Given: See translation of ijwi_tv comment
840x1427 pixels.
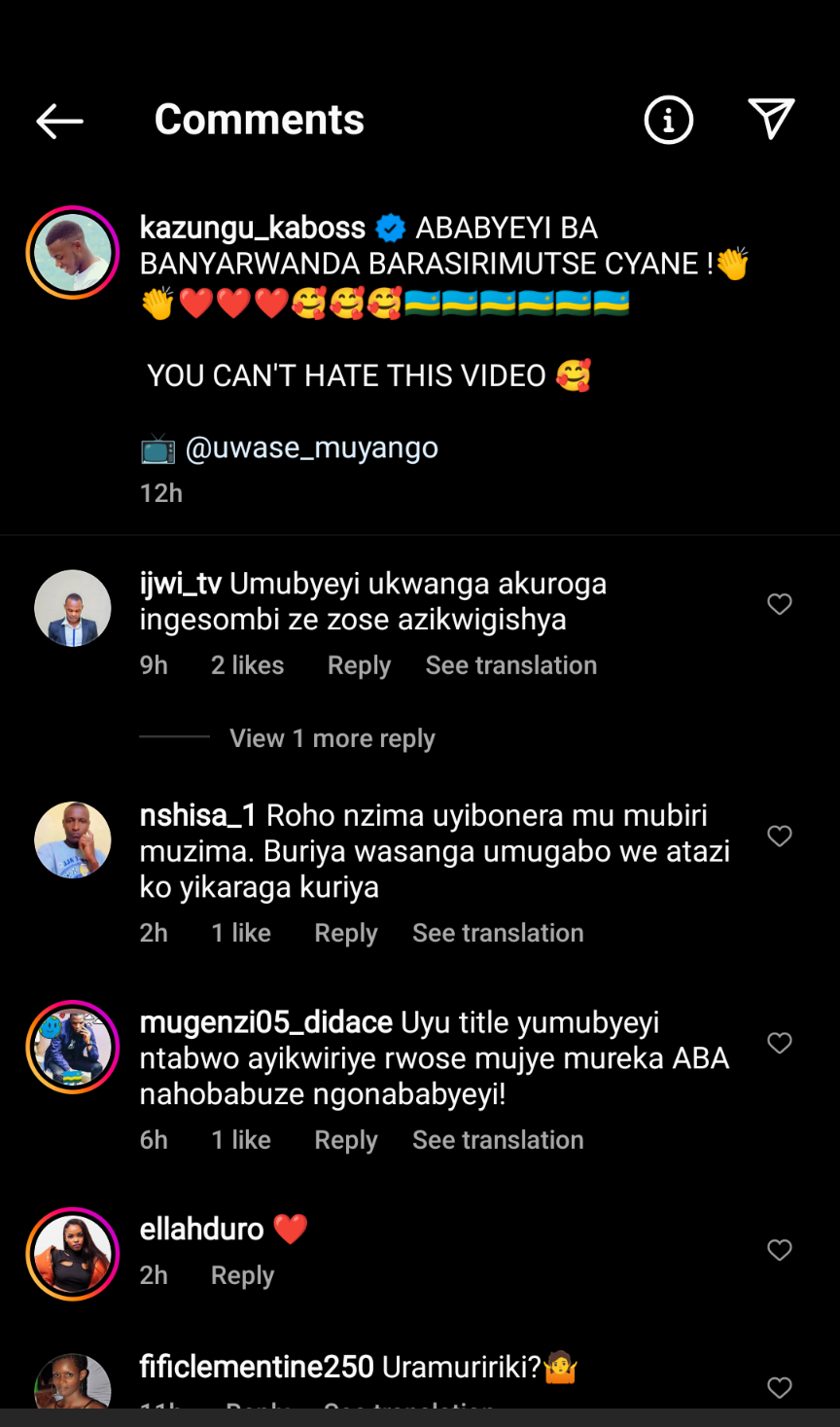Looking at the screenshot, I should tap(510, 665).
